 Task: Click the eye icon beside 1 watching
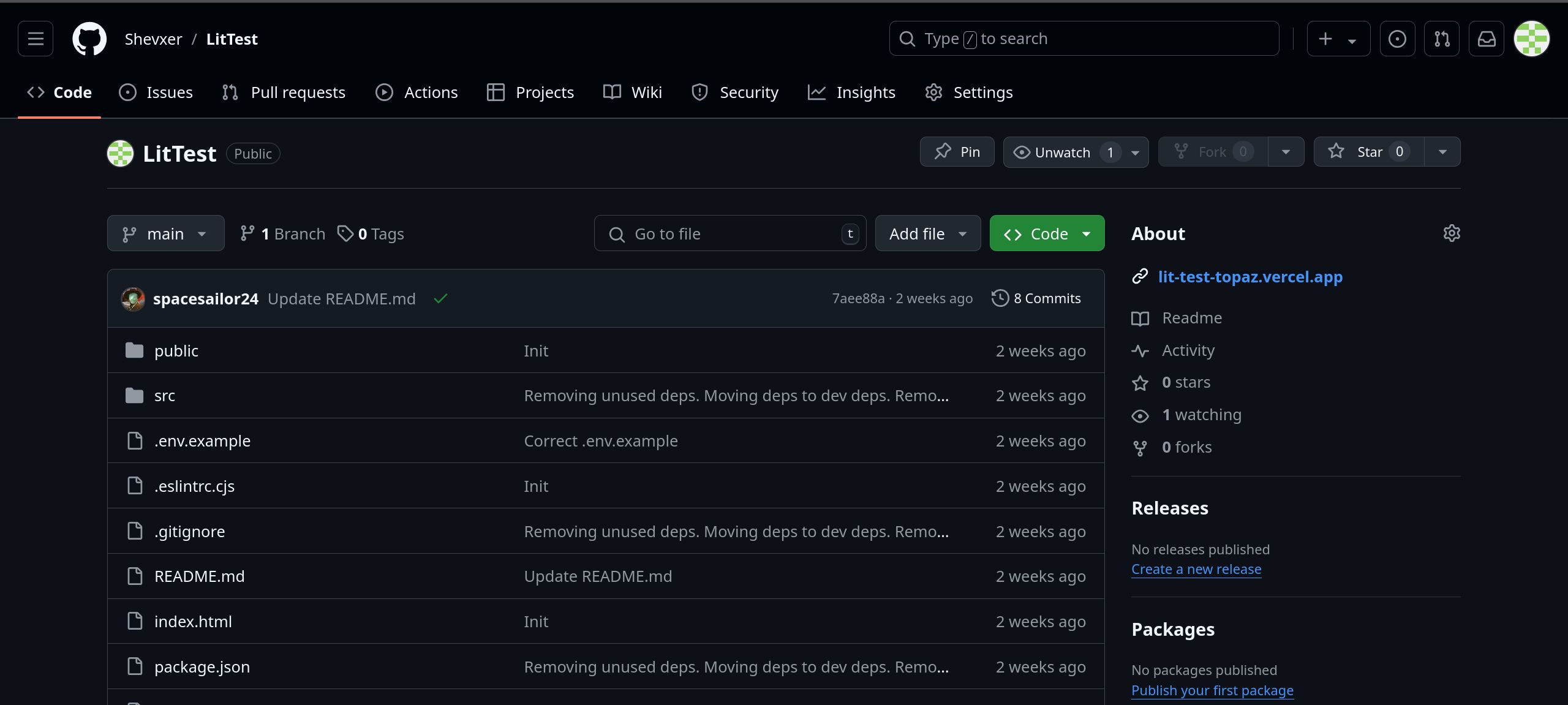[x=1140, y=416]
